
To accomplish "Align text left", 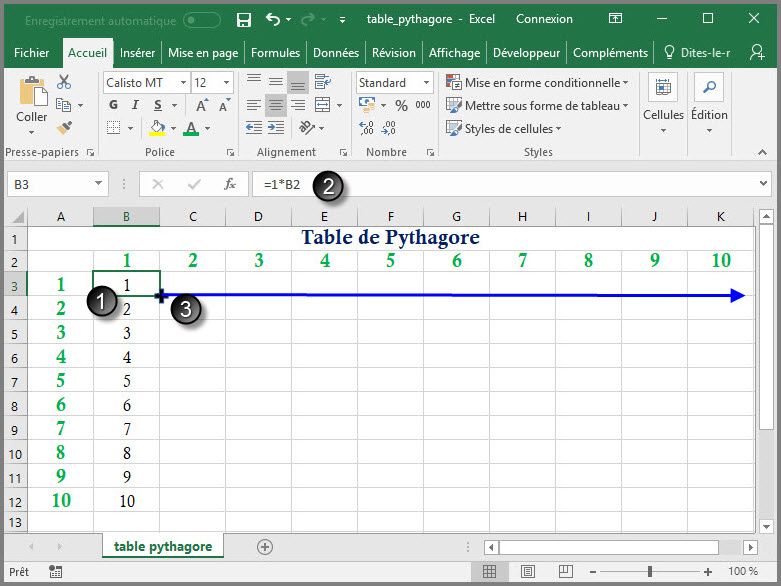I will 254,105.
